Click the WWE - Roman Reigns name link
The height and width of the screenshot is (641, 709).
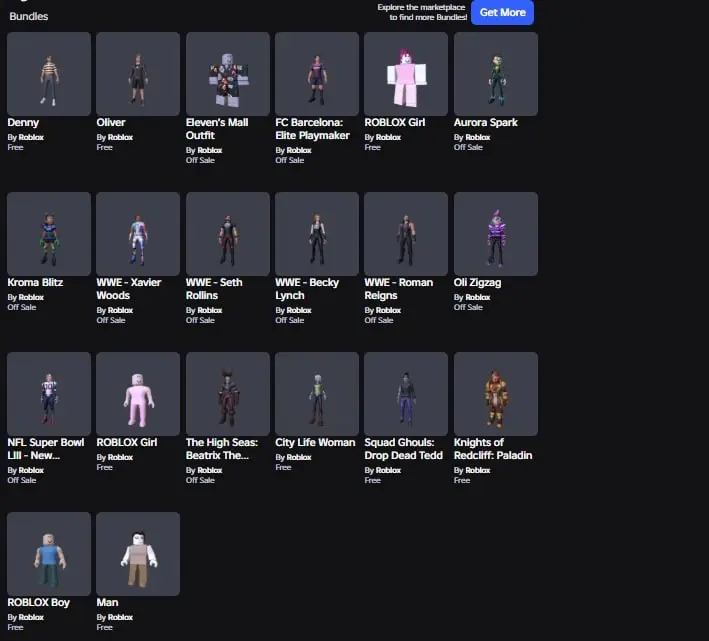(399, 289)
